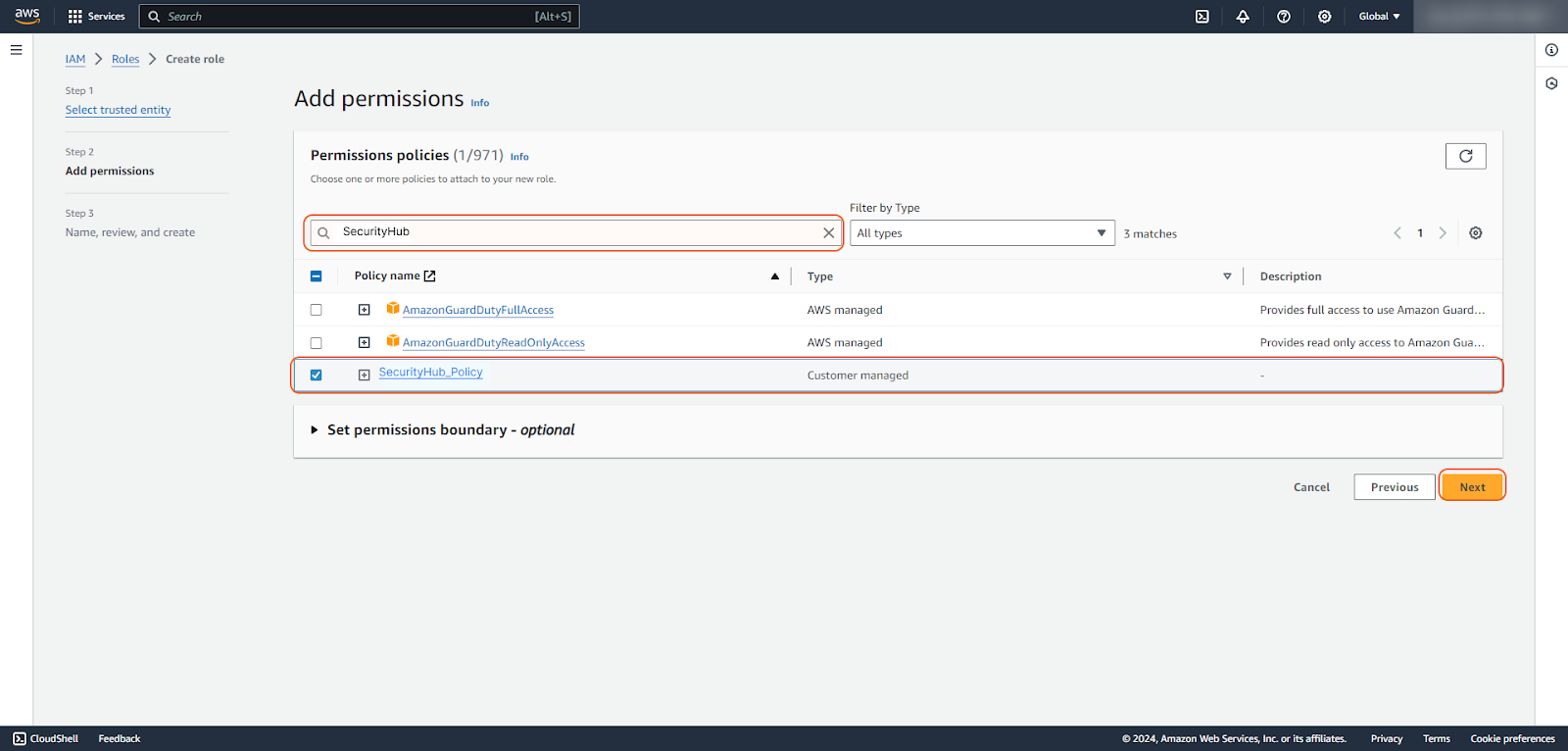This screenshot has height=751, width=1568.
Task: Sort by Policy name column header
Action: click(387, 276)
